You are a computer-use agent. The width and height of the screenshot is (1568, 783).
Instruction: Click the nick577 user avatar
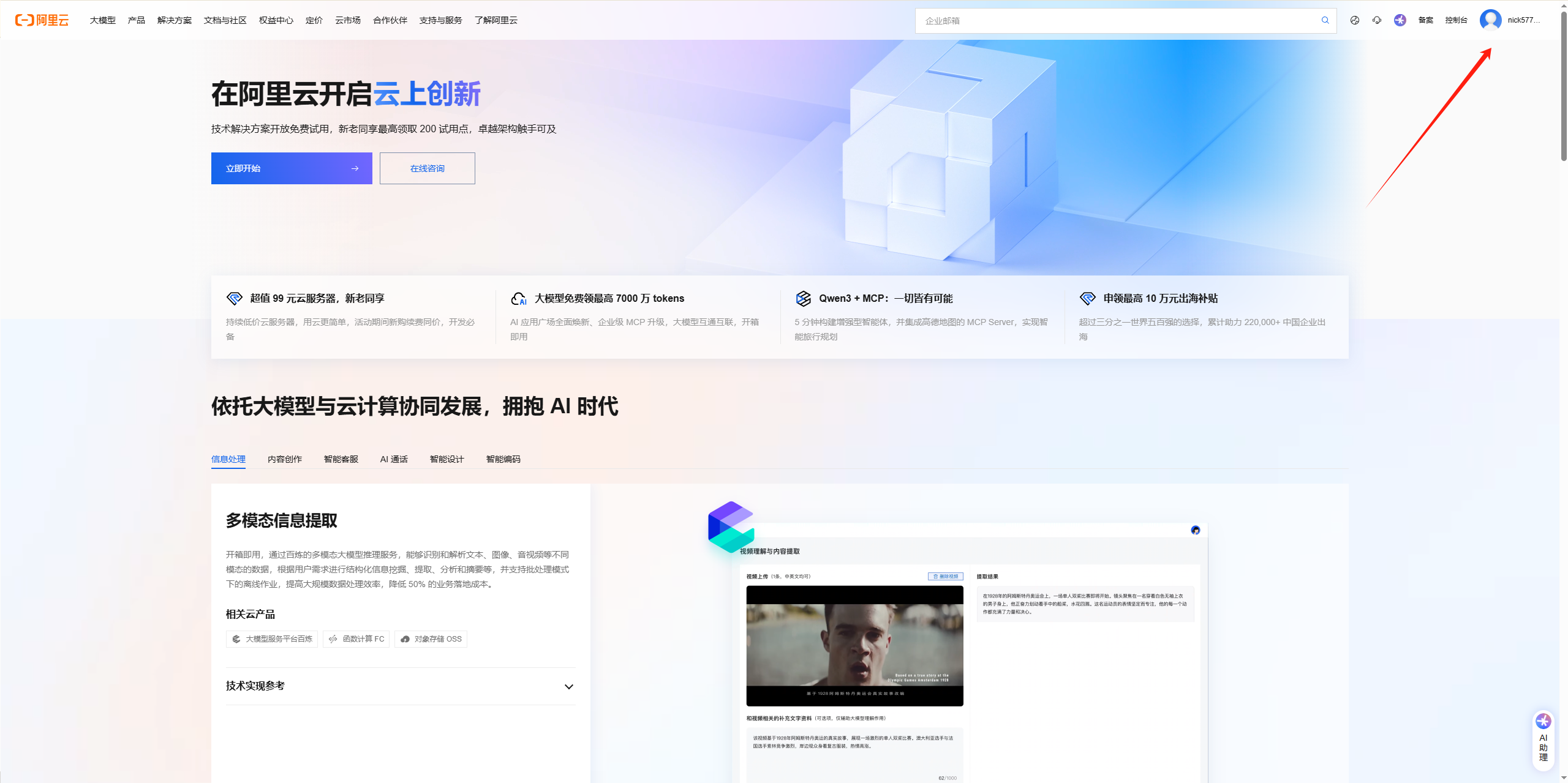pos(1490,20)
